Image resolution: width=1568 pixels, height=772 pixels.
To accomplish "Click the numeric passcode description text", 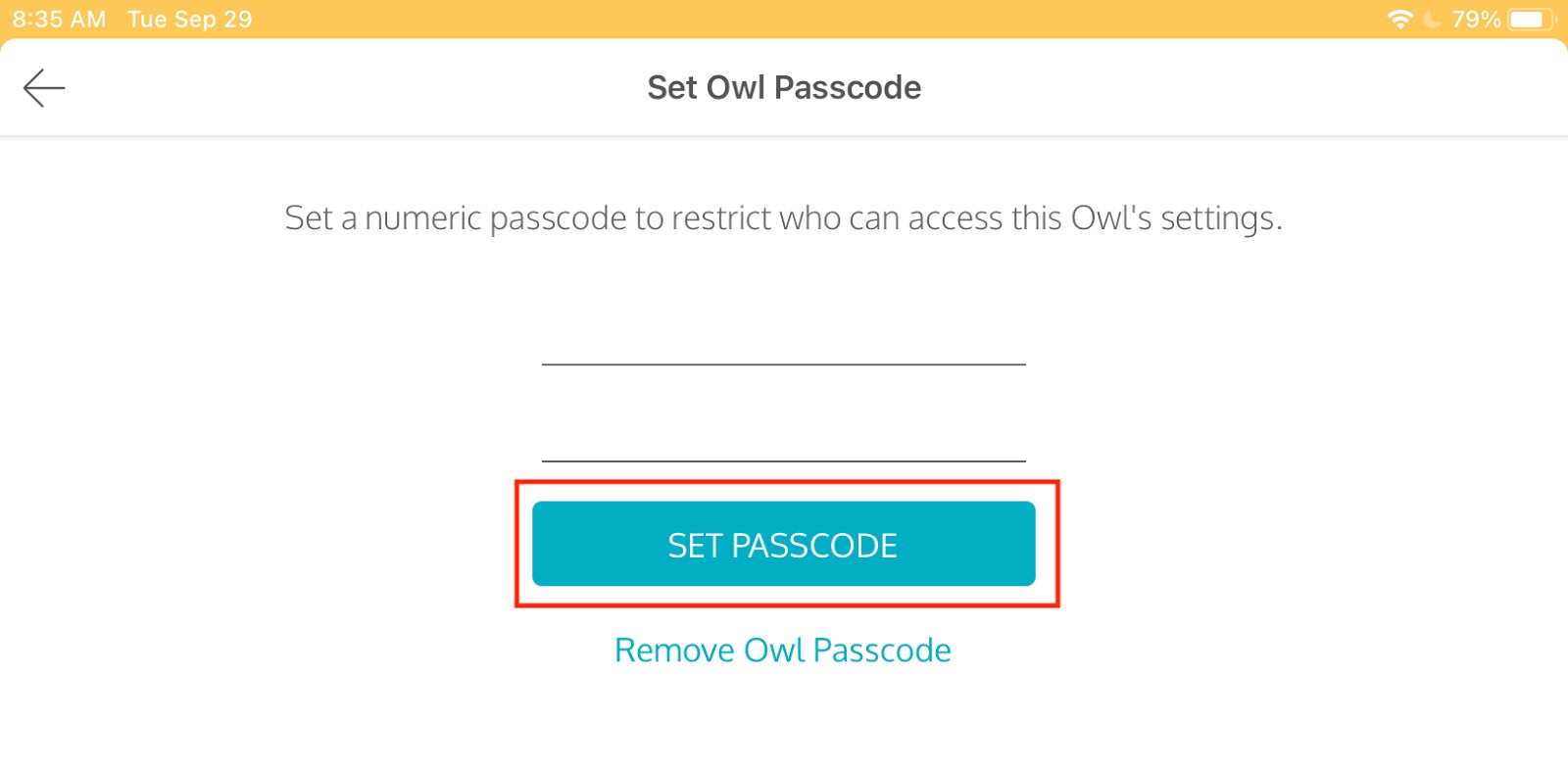I will pos(783,217).
